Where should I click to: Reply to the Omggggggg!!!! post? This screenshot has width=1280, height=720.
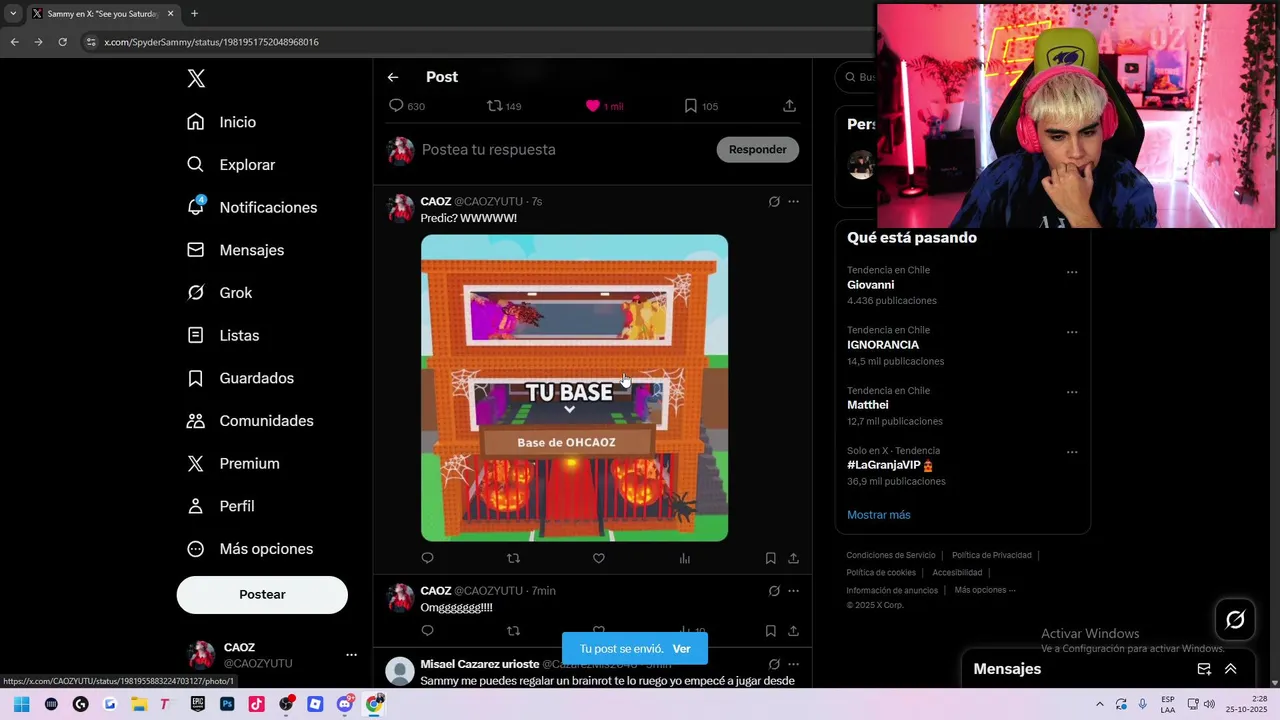click(x=428, y=631)
